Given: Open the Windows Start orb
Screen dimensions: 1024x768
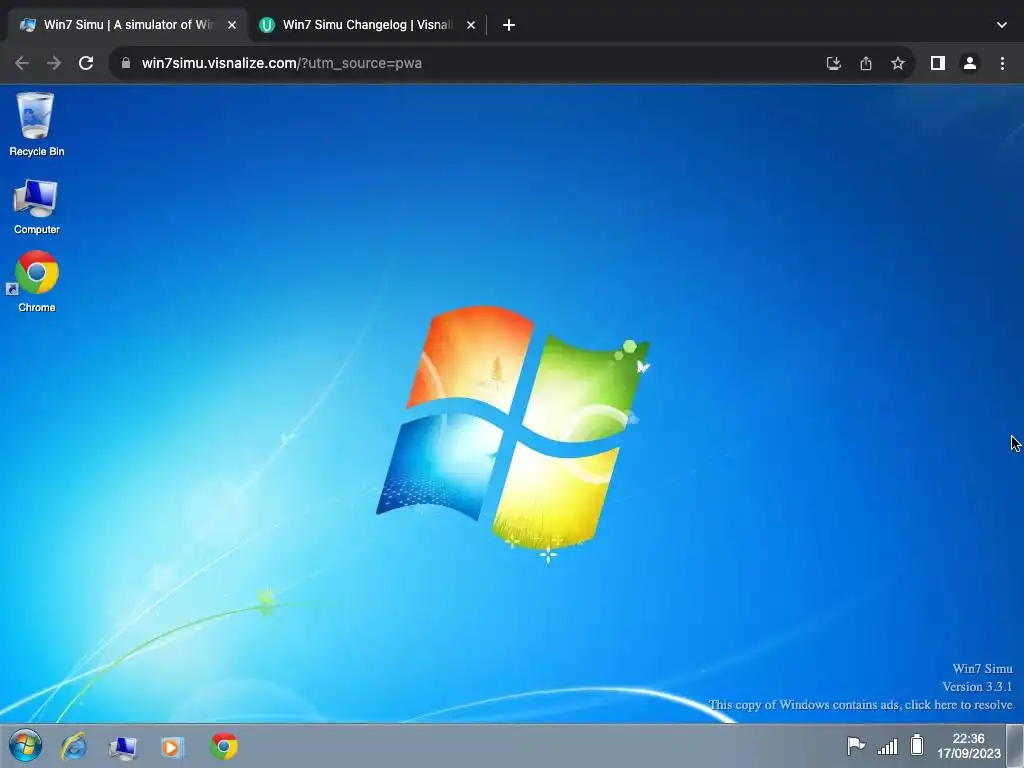Looking at the screenshot, I should (25, 746).
